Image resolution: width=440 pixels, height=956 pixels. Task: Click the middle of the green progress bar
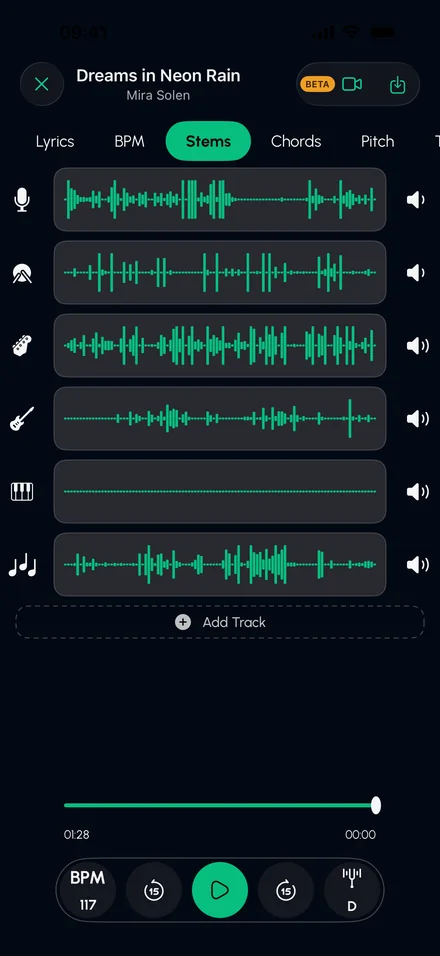tap(220, 805)
